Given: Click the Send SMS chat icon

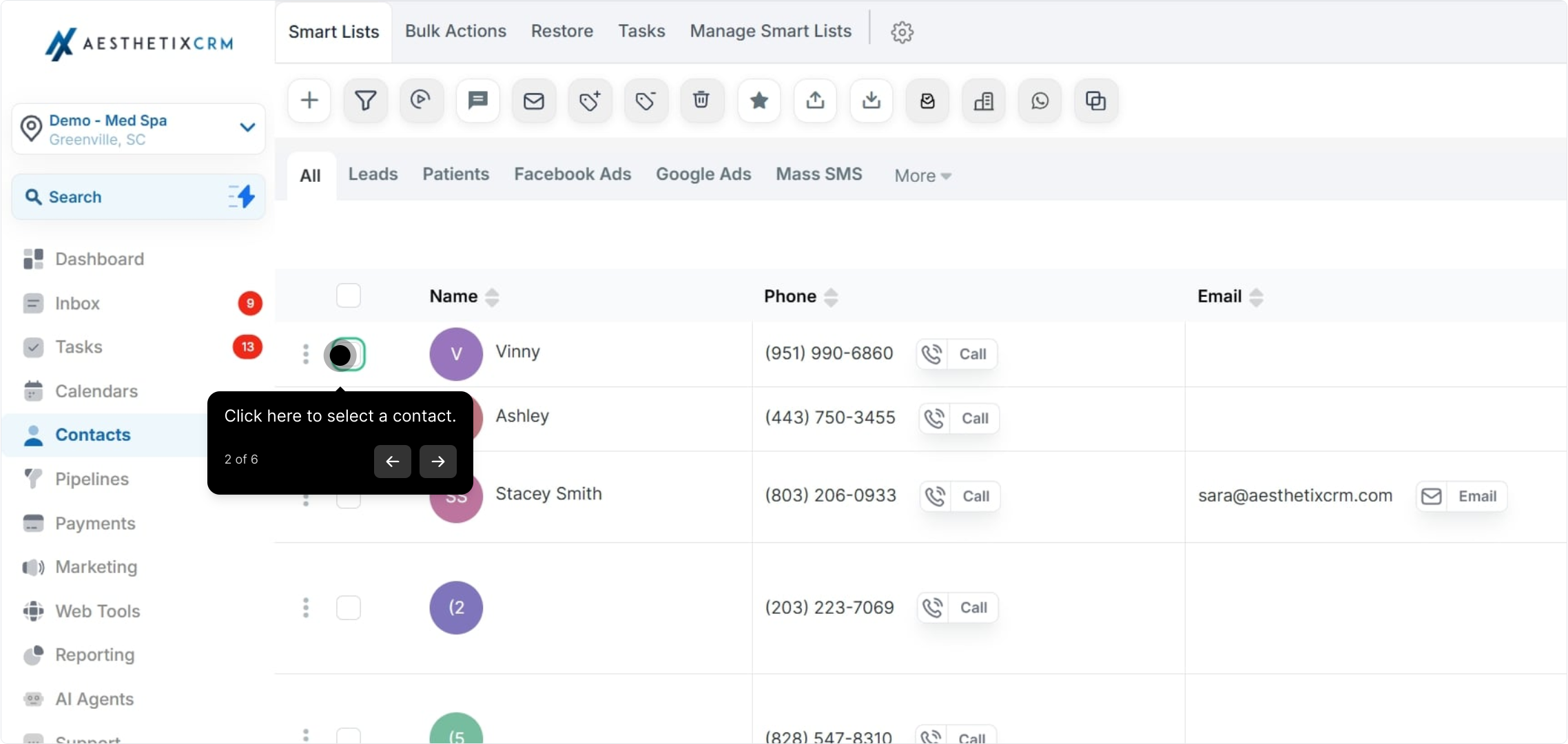Looking at the screenshot, I should coord(477,101).
